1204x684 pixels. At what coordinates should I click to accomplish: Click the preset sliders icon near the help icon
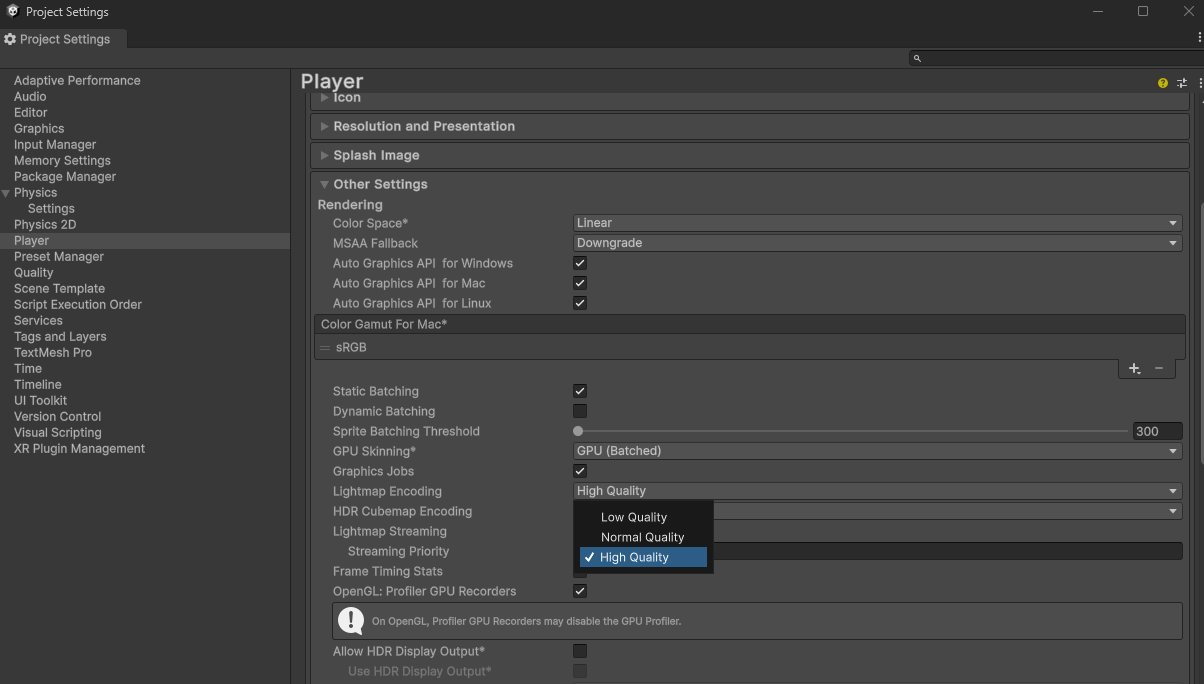[x=1181, y=83]
